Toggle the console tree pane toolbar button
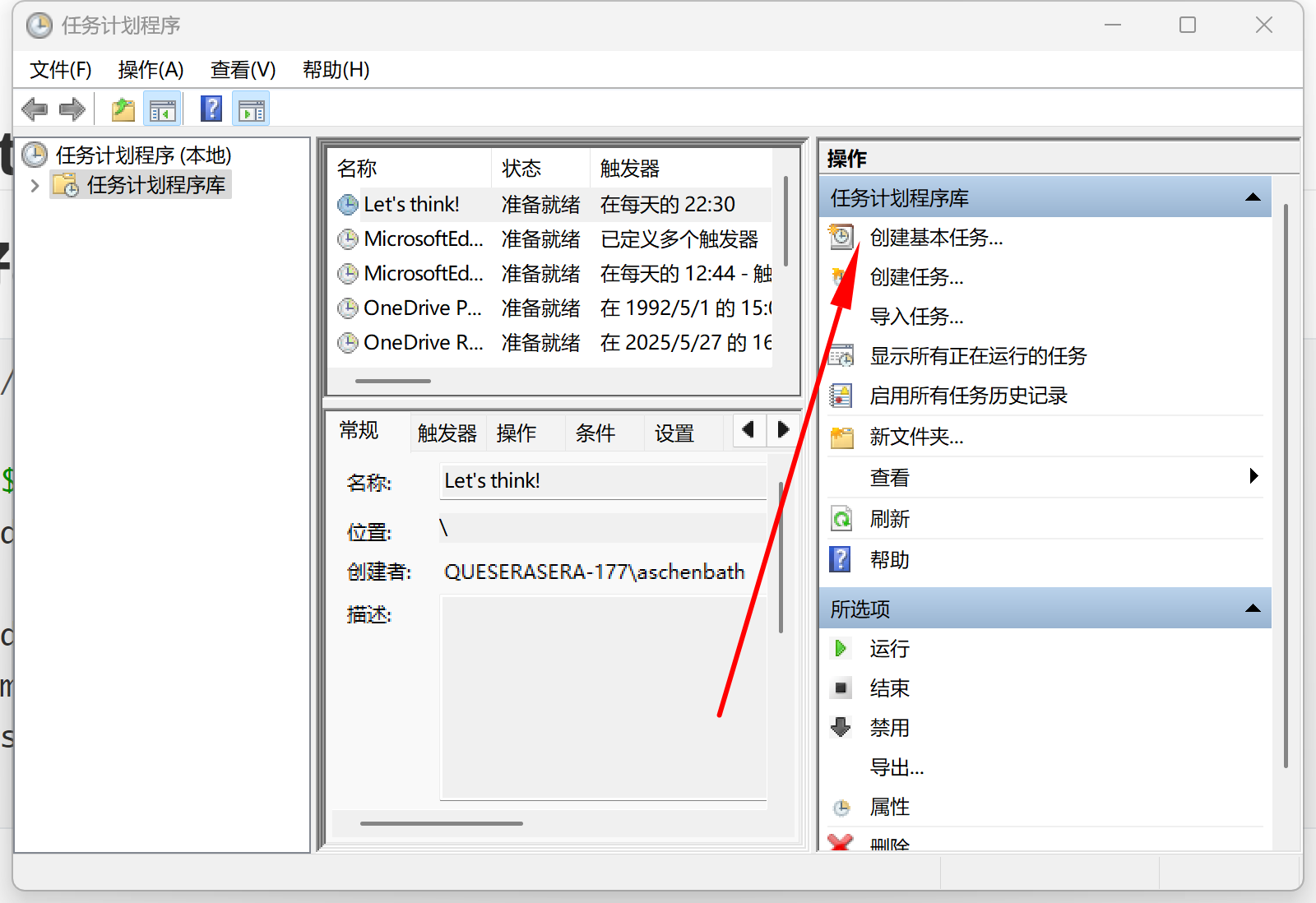Screen dimensions: 1316x903 pyautogui.click(x=162, y=109)
